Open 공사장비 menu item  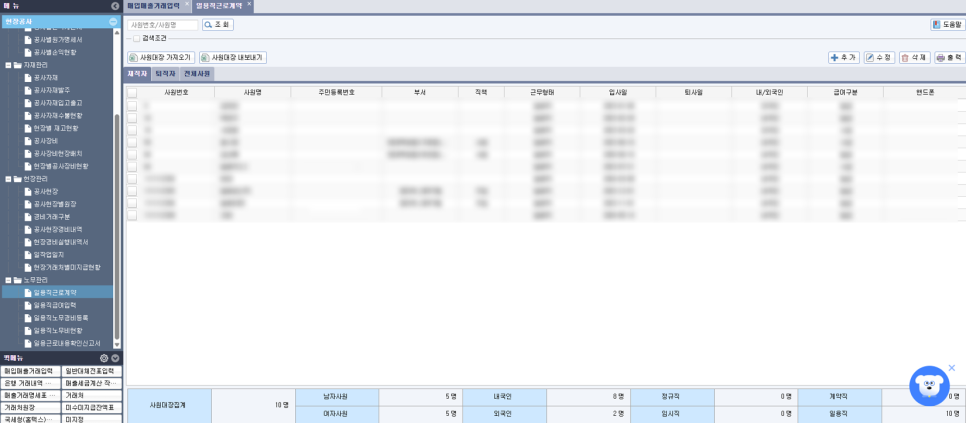click(46, 141)
